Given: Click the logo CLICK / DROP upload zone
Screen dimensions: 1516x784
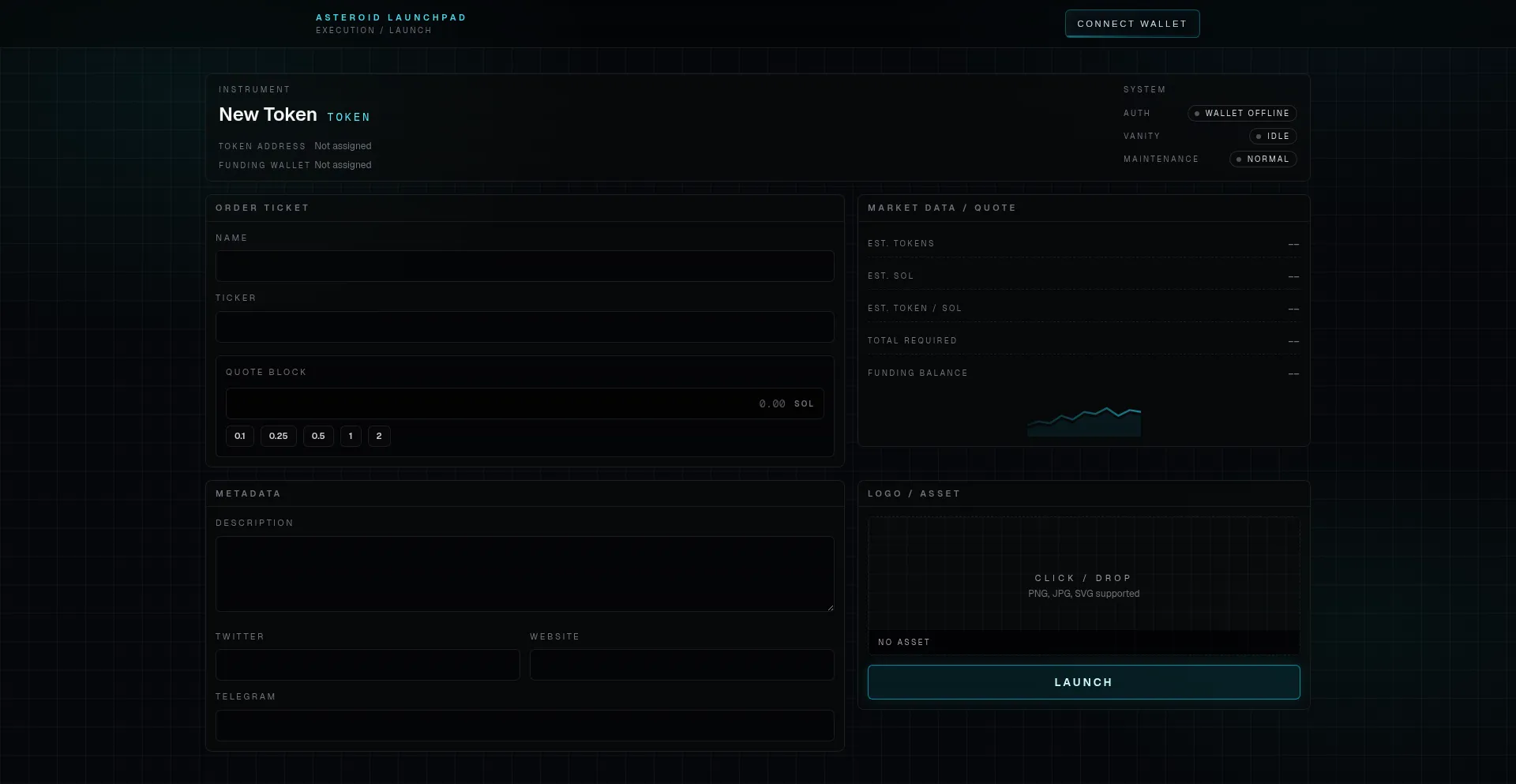Looking at the screenshot, I should pos(1083,584).
